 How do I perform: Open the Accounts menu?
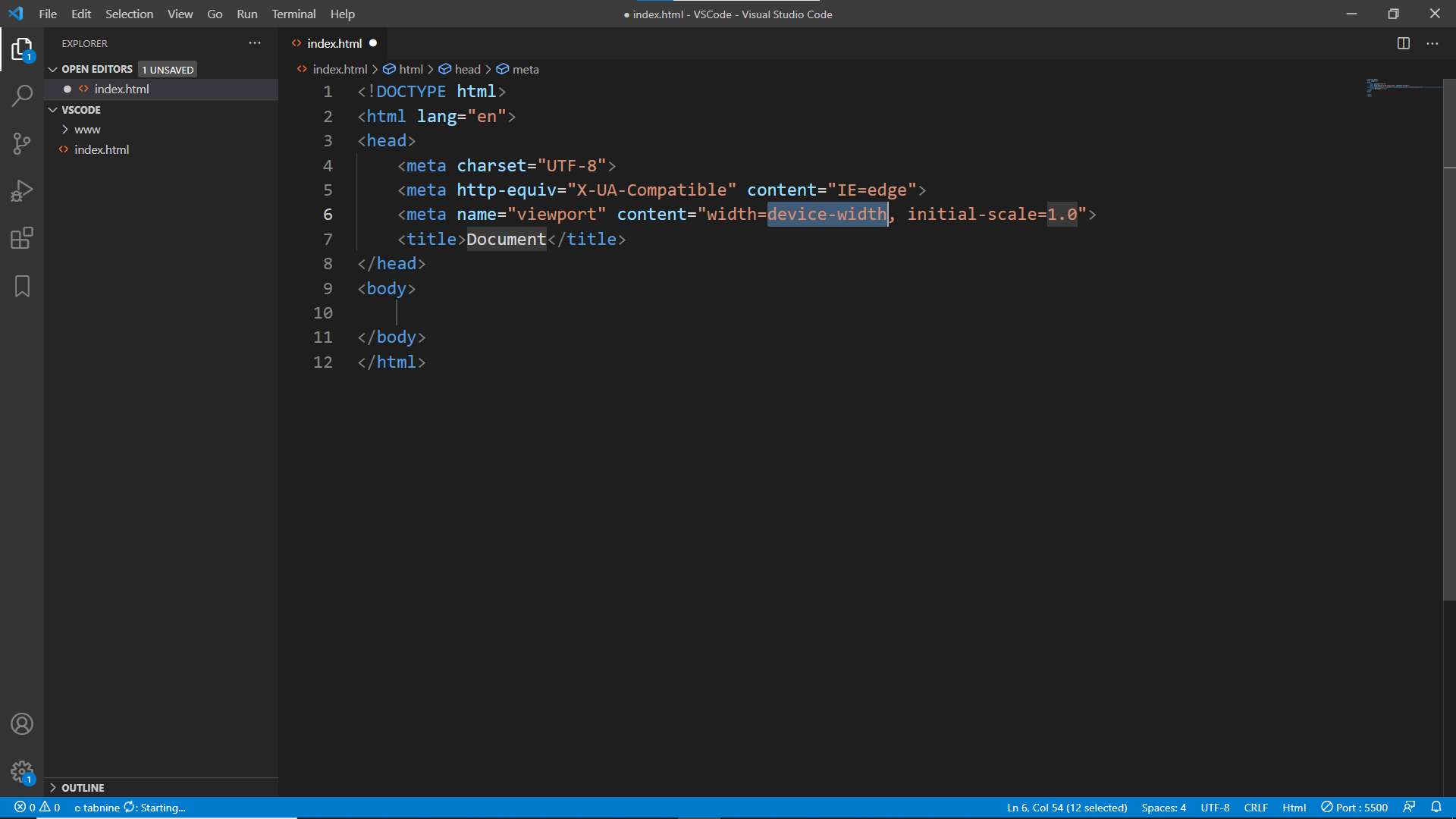(x=22, y=724)
